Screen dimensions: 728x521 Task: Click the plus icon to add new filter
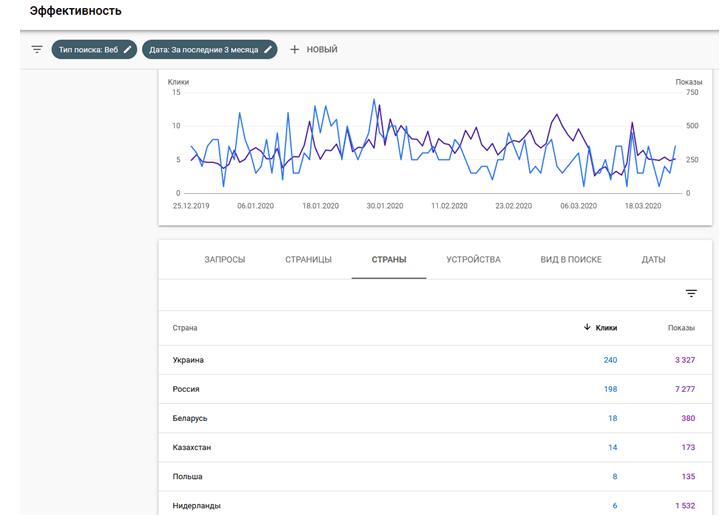(x=295, y=49)
